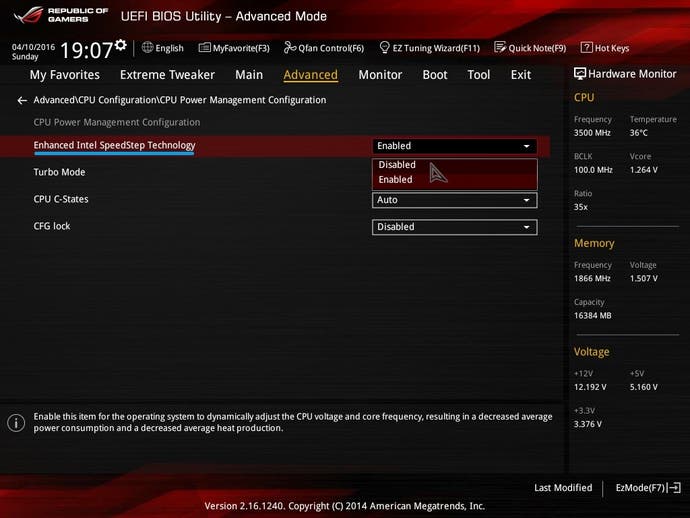Screen dimensions: 690x518
Task: Click the Last Modified button
Action: pyautogui.click(x=563, y=488)
